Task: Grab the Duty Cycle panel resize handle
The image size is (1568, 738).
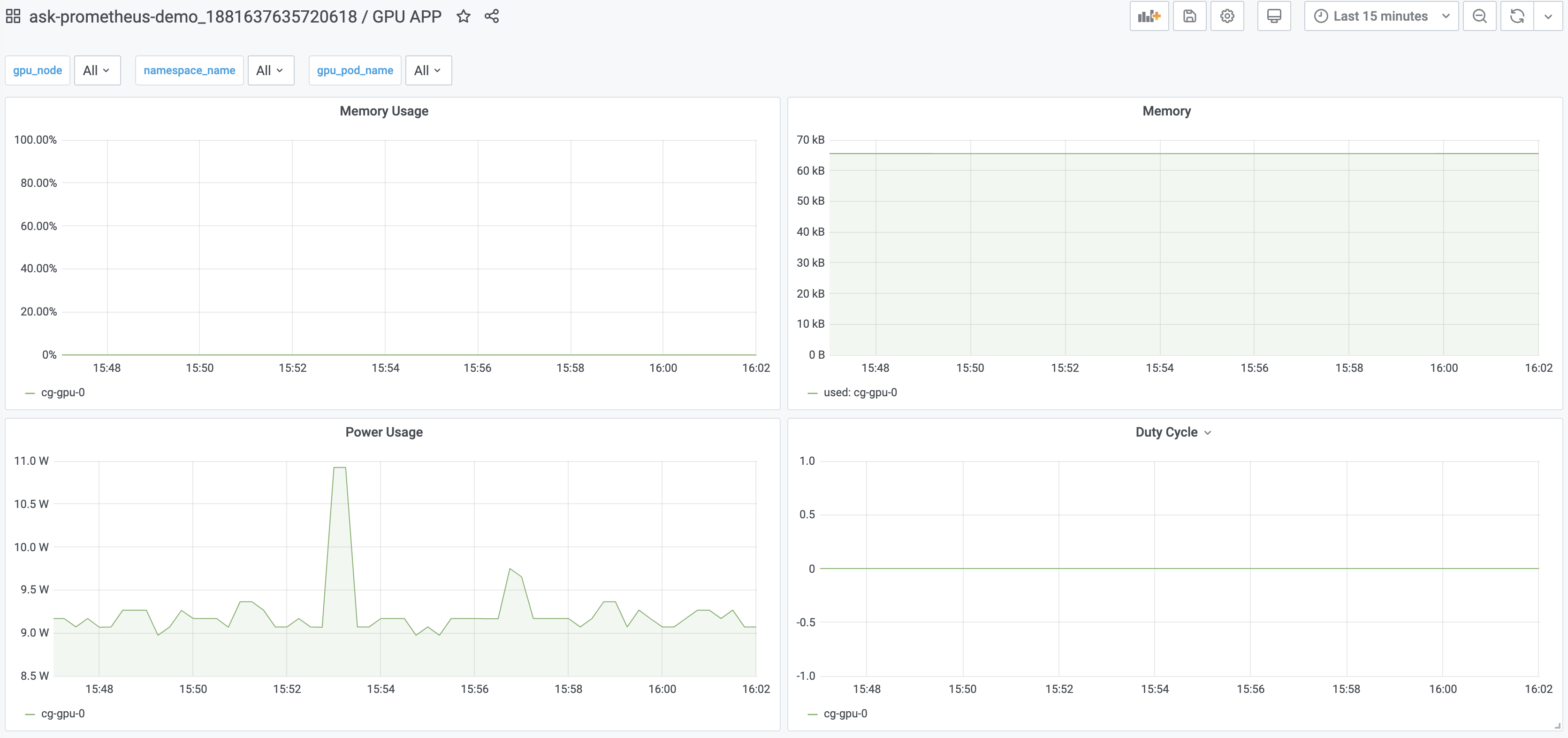Action: (x=1558, y=725)
